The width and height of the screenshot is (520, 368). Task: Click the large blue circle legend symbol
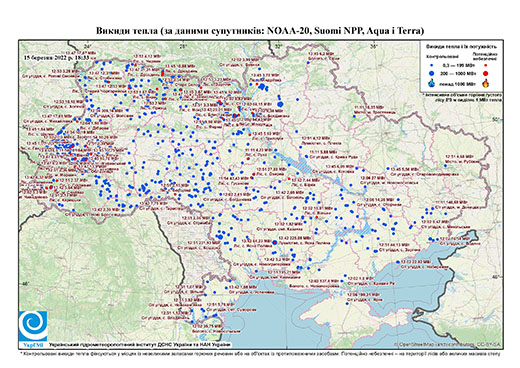pyautogui.click(x=432, y=73)
